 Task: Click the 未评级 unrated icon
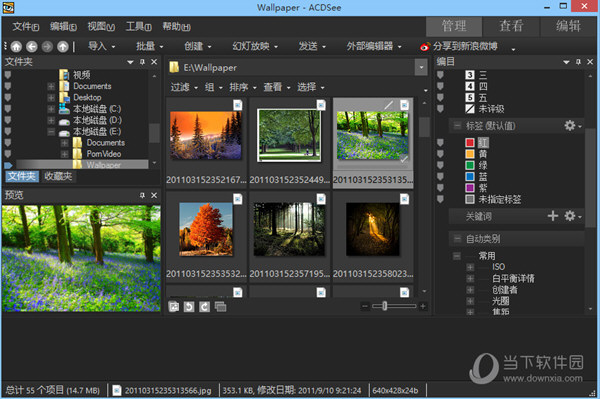click(470, 109)
